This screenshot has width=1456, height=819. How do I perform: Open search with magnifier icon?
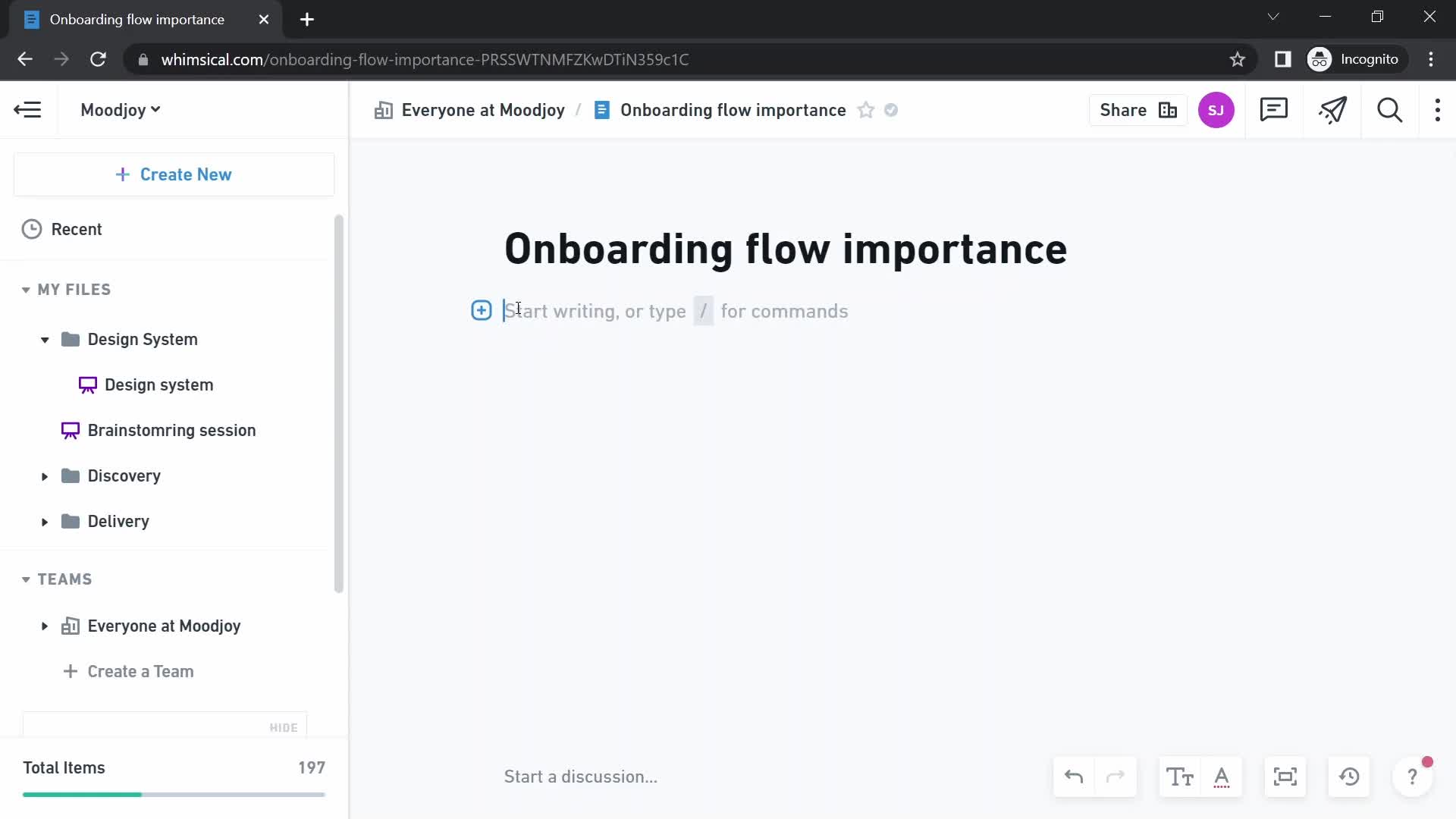coord(1390,111)
